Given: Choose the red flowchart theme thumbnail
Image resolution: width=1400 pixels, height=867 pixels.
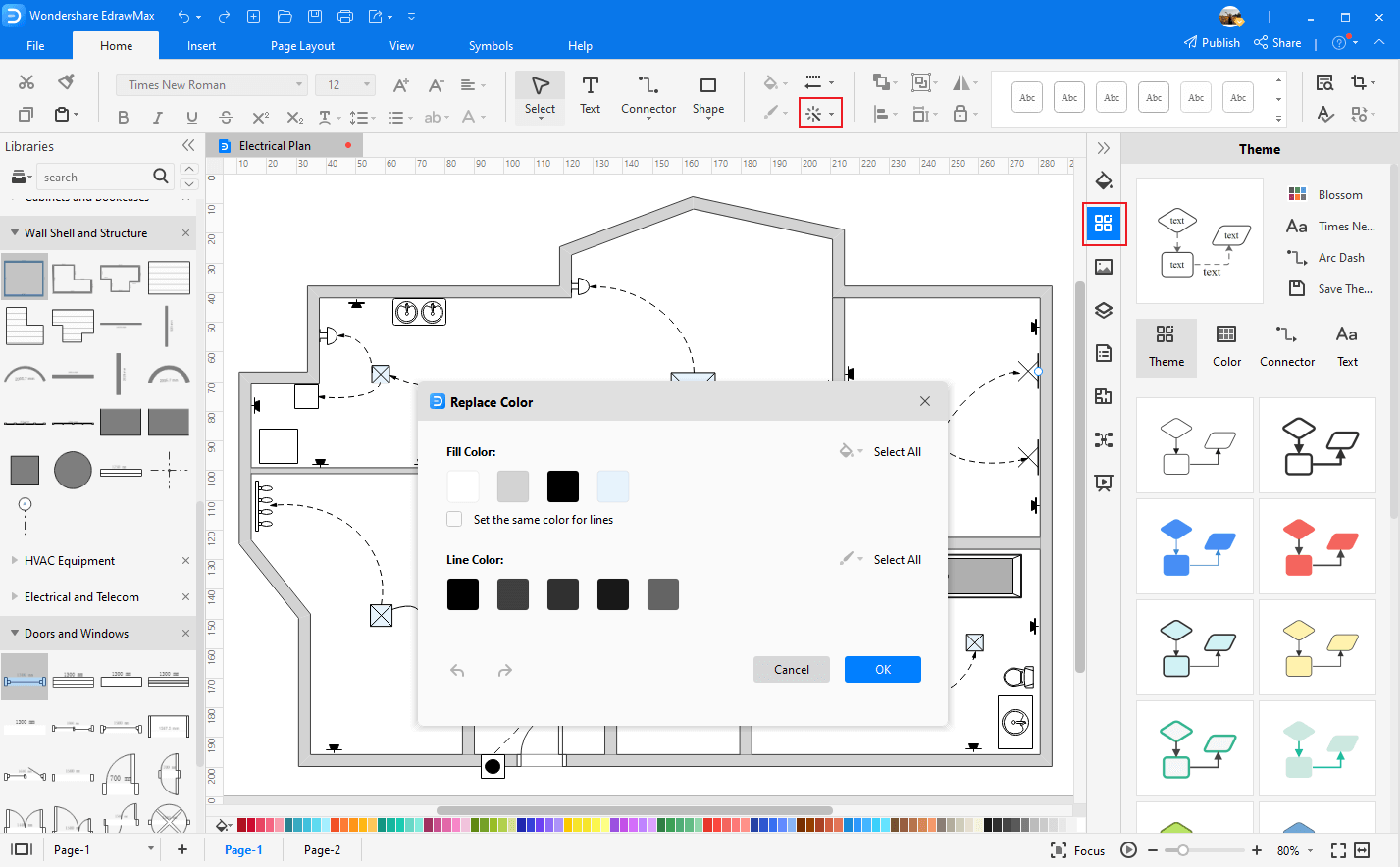Looking at the screenshot, I should (1319, 546).
